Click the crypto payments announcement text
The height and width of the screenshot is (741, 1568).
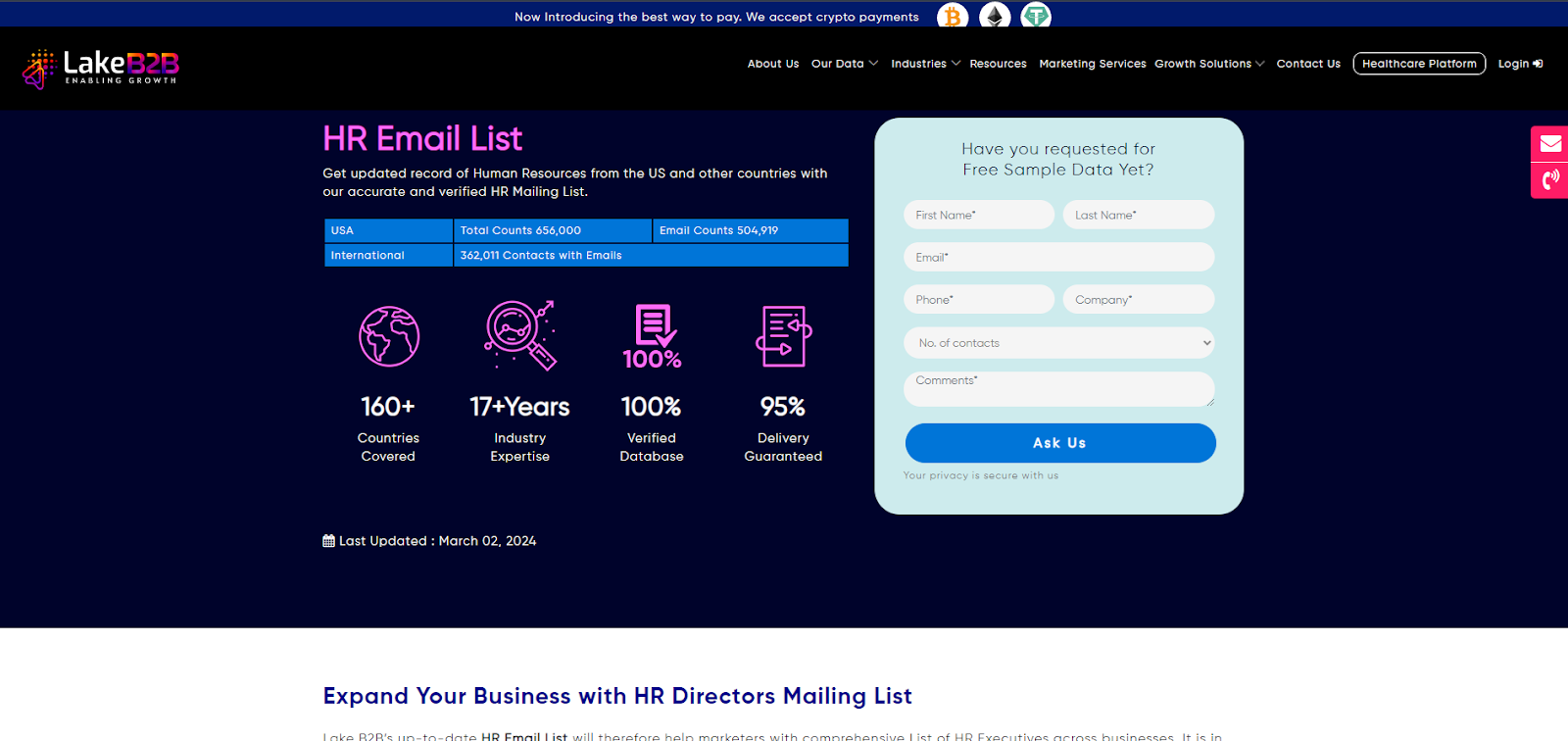(716, 17)
